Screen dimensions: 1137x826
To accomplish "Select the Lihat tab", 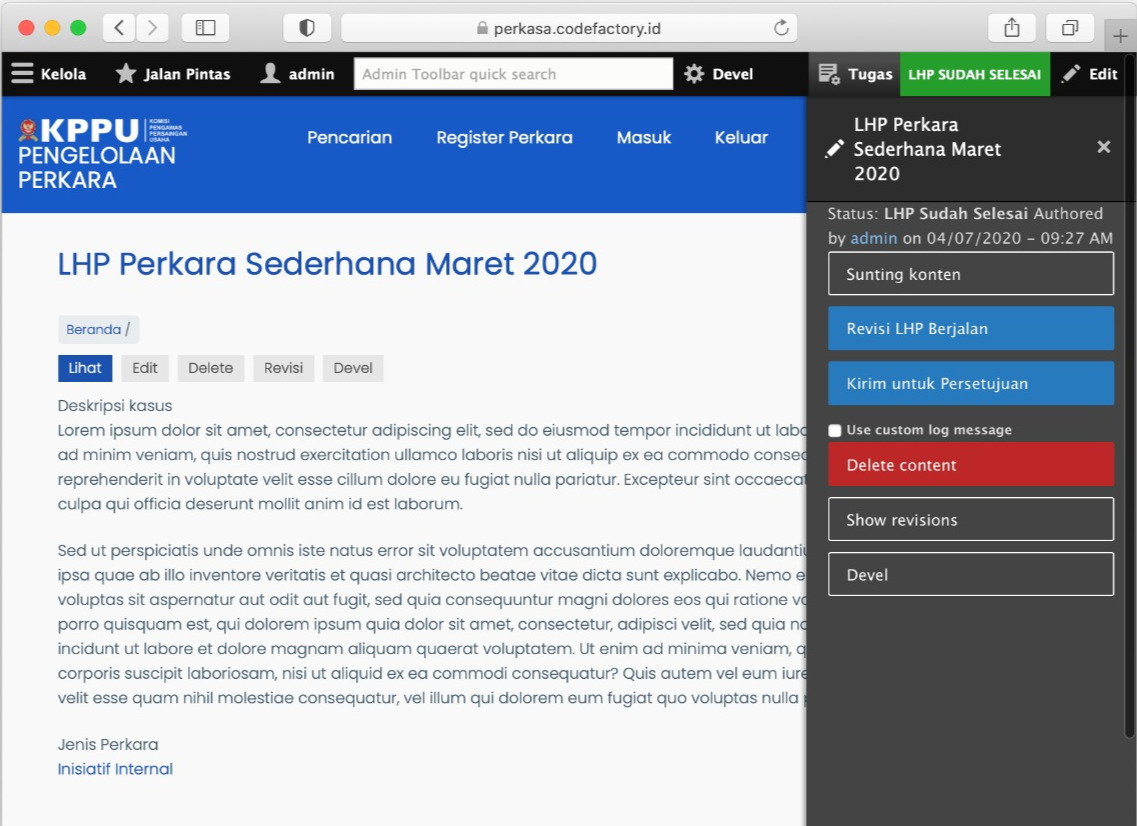I will pyautogui.click(x=85, y=368).
